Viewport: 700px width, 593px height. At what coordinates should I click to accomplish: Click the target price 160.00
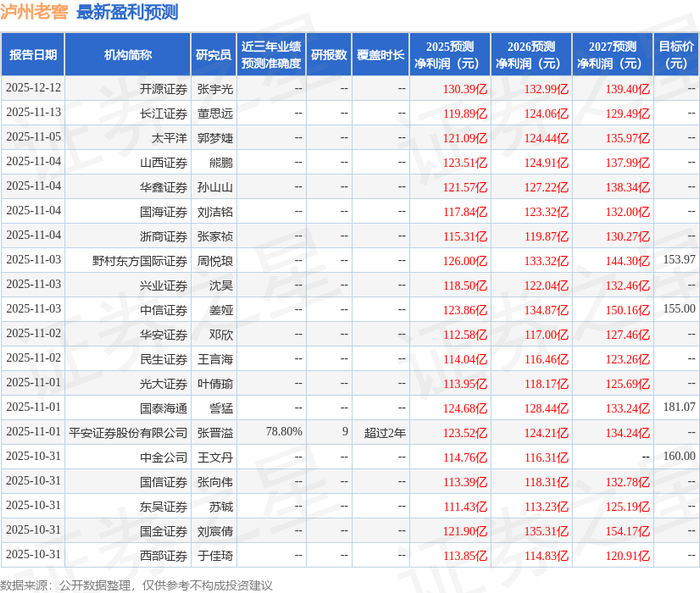pyautogui.click(x=679, y=456)
